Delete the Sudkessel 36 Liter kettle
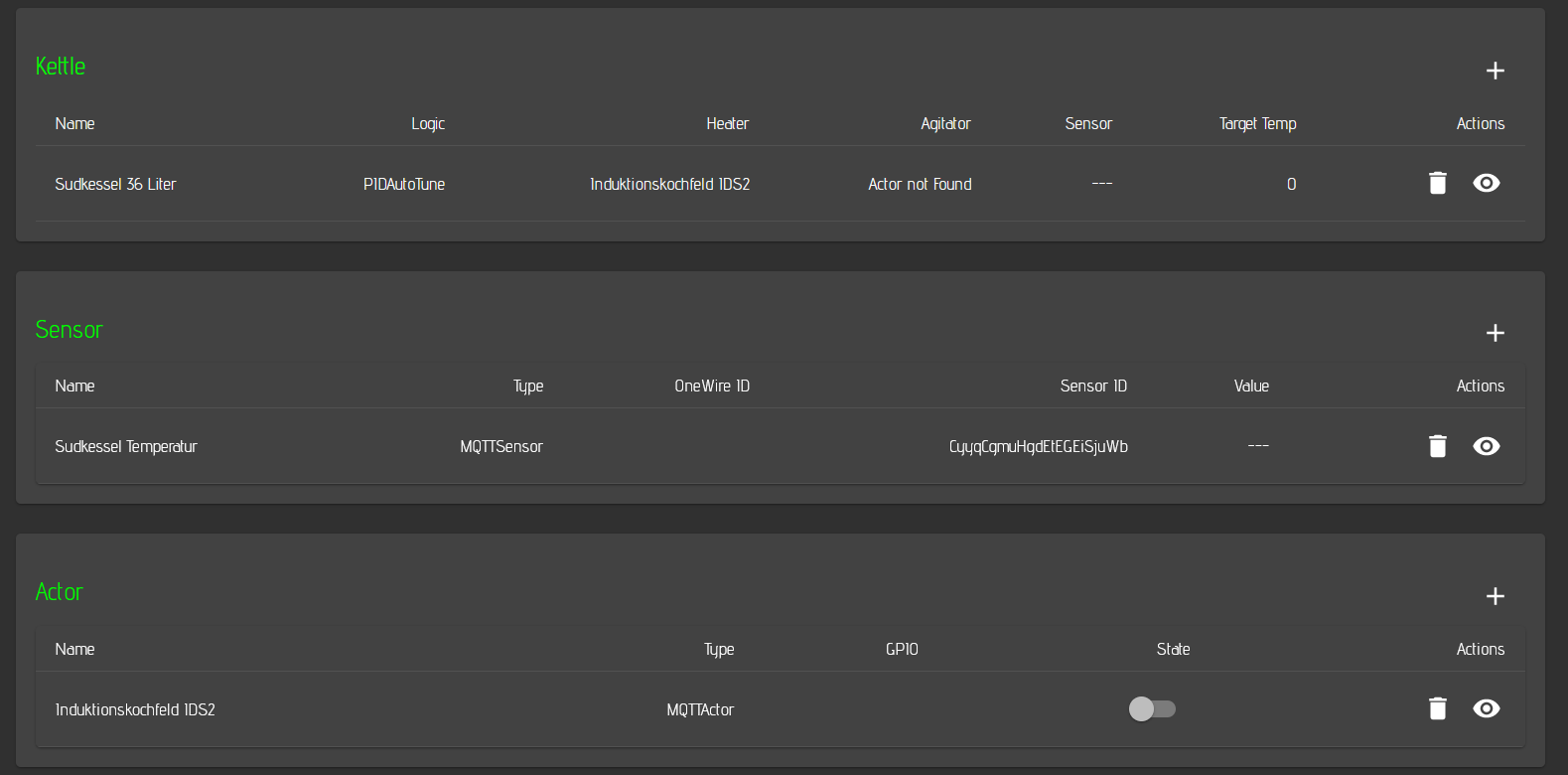 (x=1437, y=183)
